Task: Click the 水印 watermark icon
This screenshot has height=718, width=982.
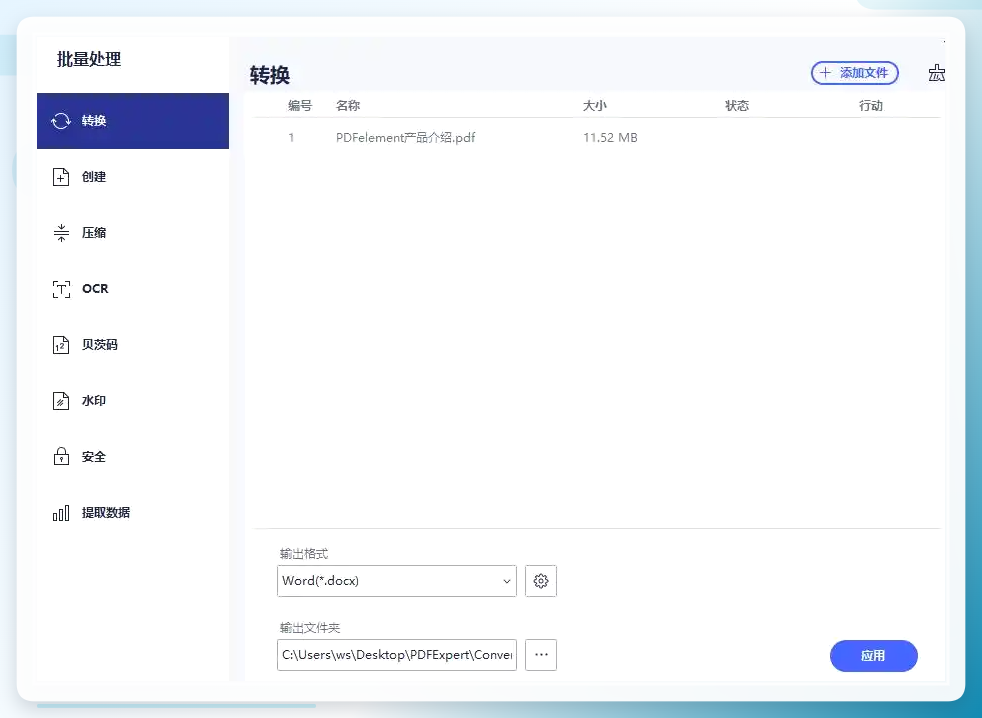Action: point(61,401)
